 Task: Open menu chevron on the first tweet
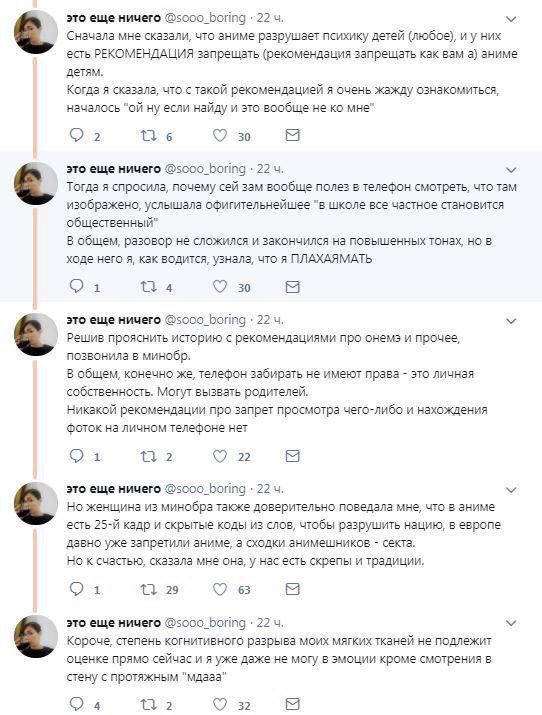tap(511, 19)
